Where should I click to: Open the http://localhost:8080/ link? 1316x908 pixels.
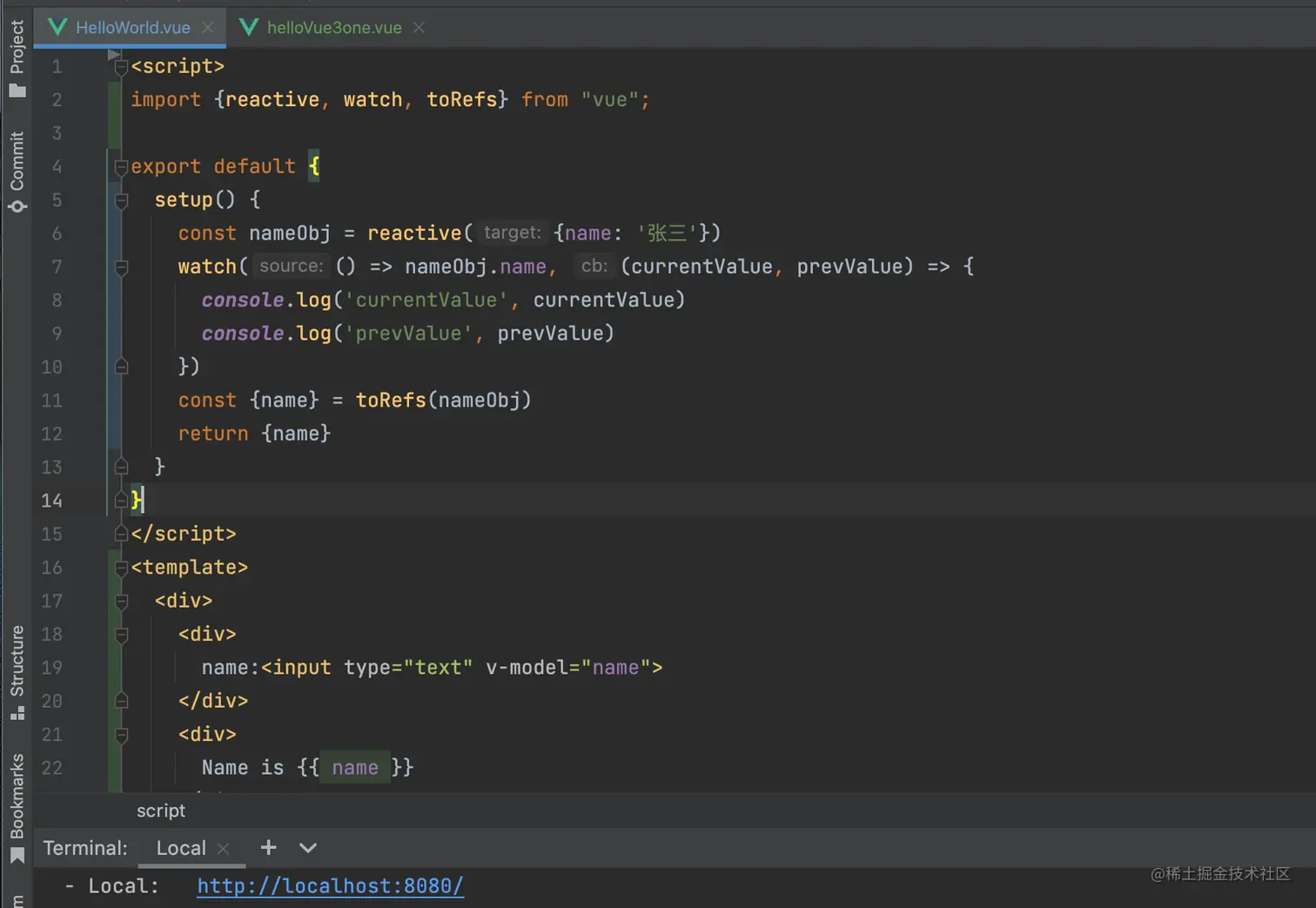click(x=330, y=886)
